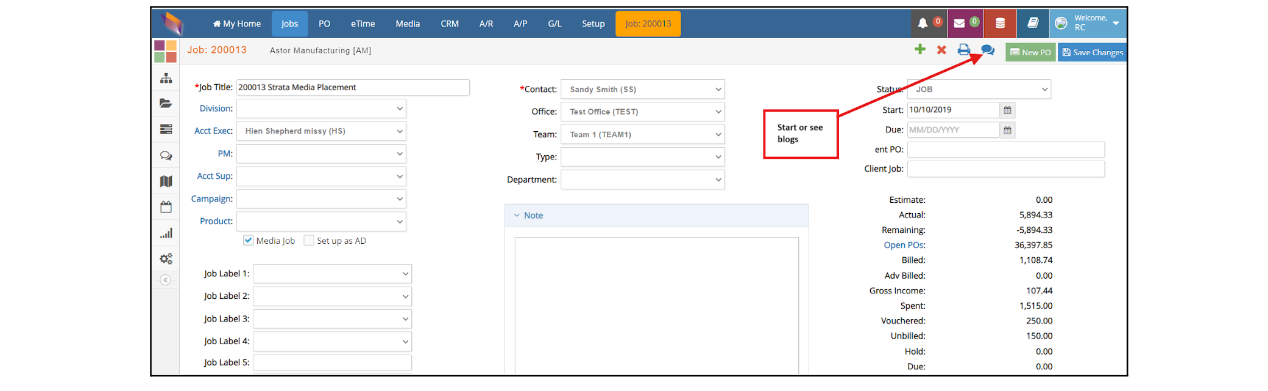Click the green plus add icon
The image size is (1268, 391).
tap(920, 50)
